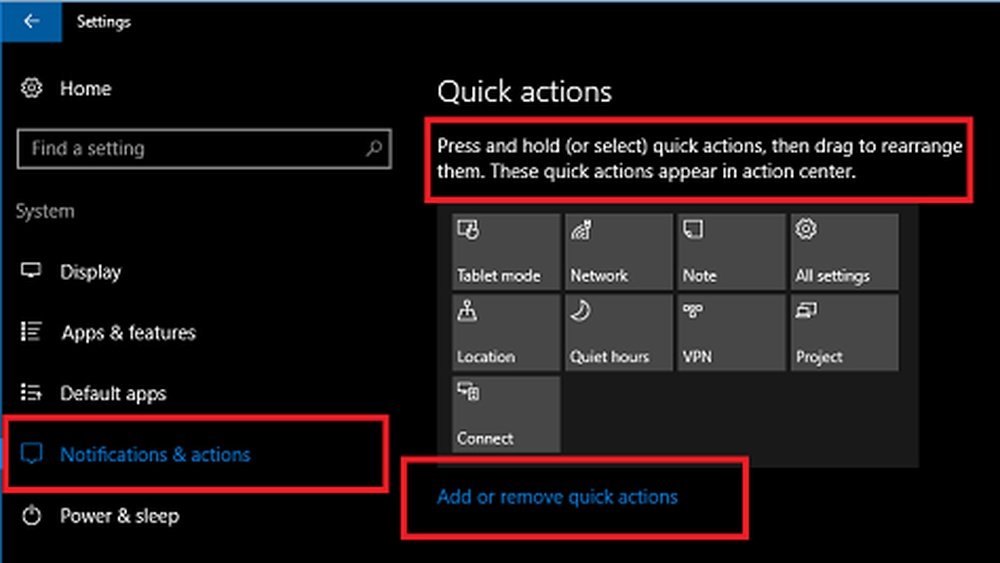Select the Location quick action tile

coord(506,333)
